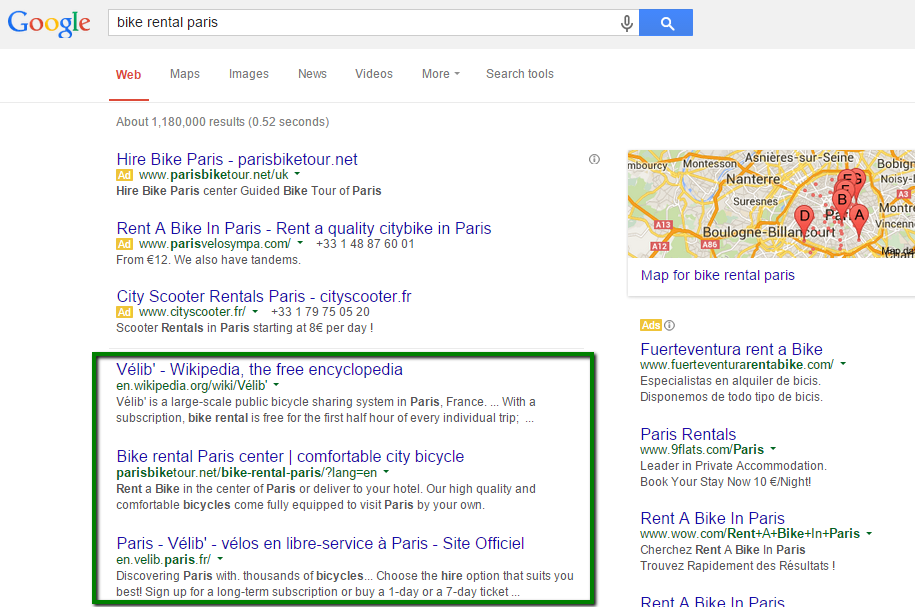Click the www.parisbiketour.net/uk ad URL
The height and width of the screenshot is (607, 915).
tap(214, 175)
